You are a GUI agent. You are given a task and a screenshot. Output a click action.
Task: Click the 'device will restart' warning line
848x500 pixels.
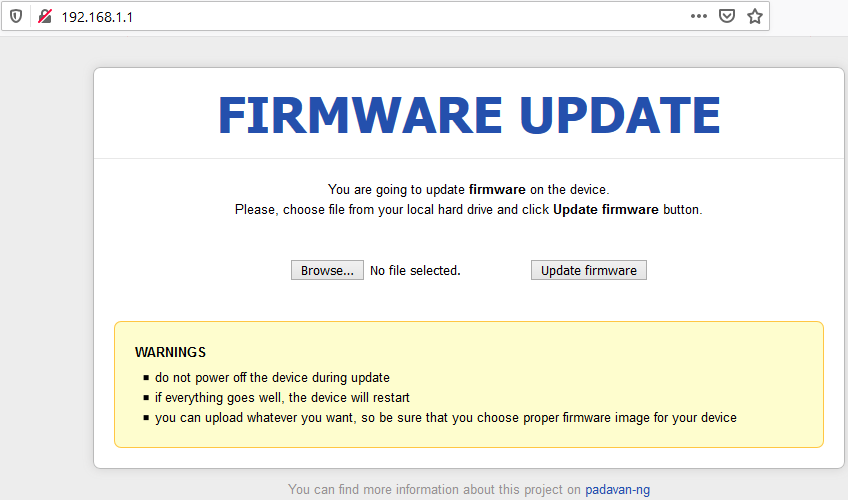click(282, 397)
